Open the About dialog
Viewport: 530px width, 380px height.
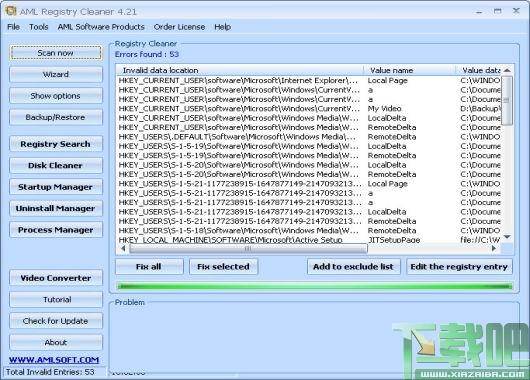[56, 342]
